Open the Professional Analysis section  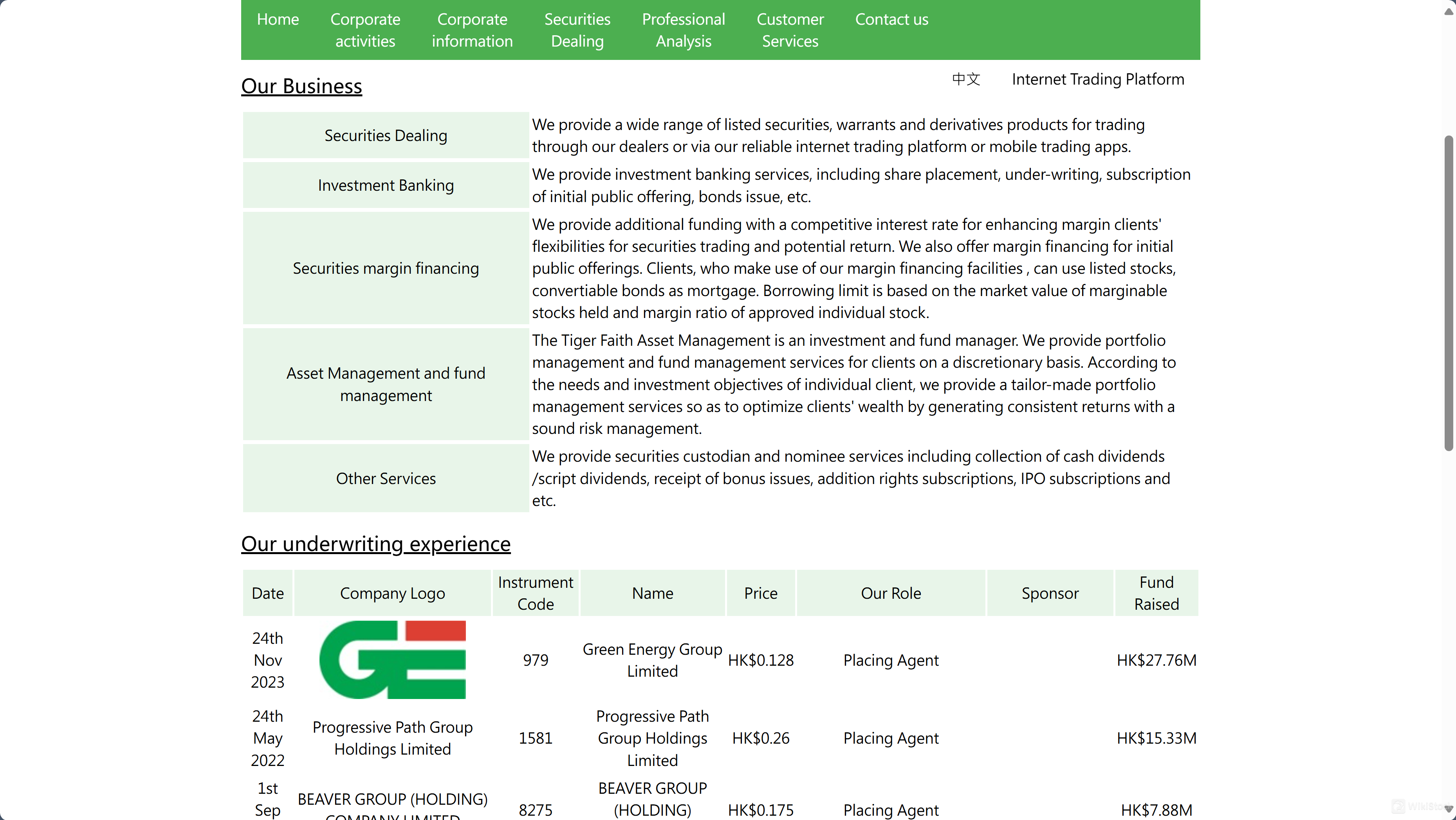pos(683,29)
